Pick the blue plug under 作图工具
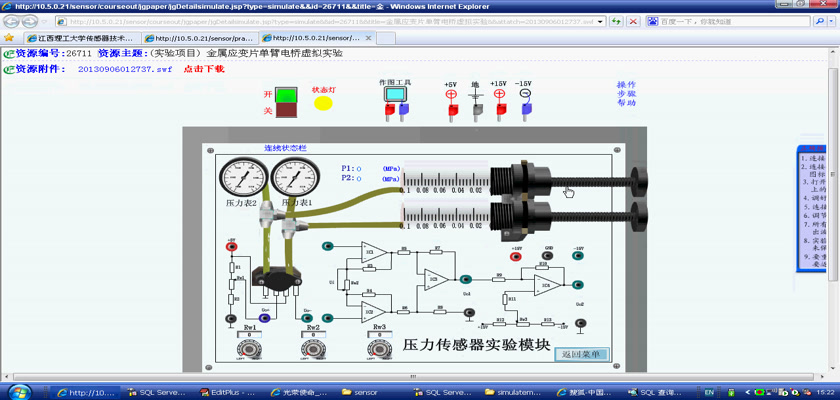The width and height of the screenshot is (840, 400). 403,112
